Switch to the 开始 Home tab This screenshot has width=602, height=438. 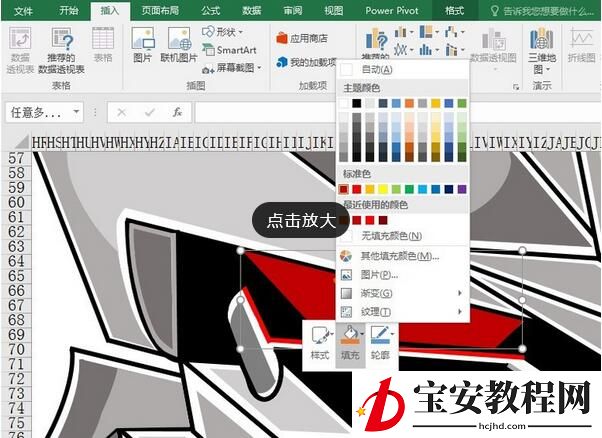point(69,10)
